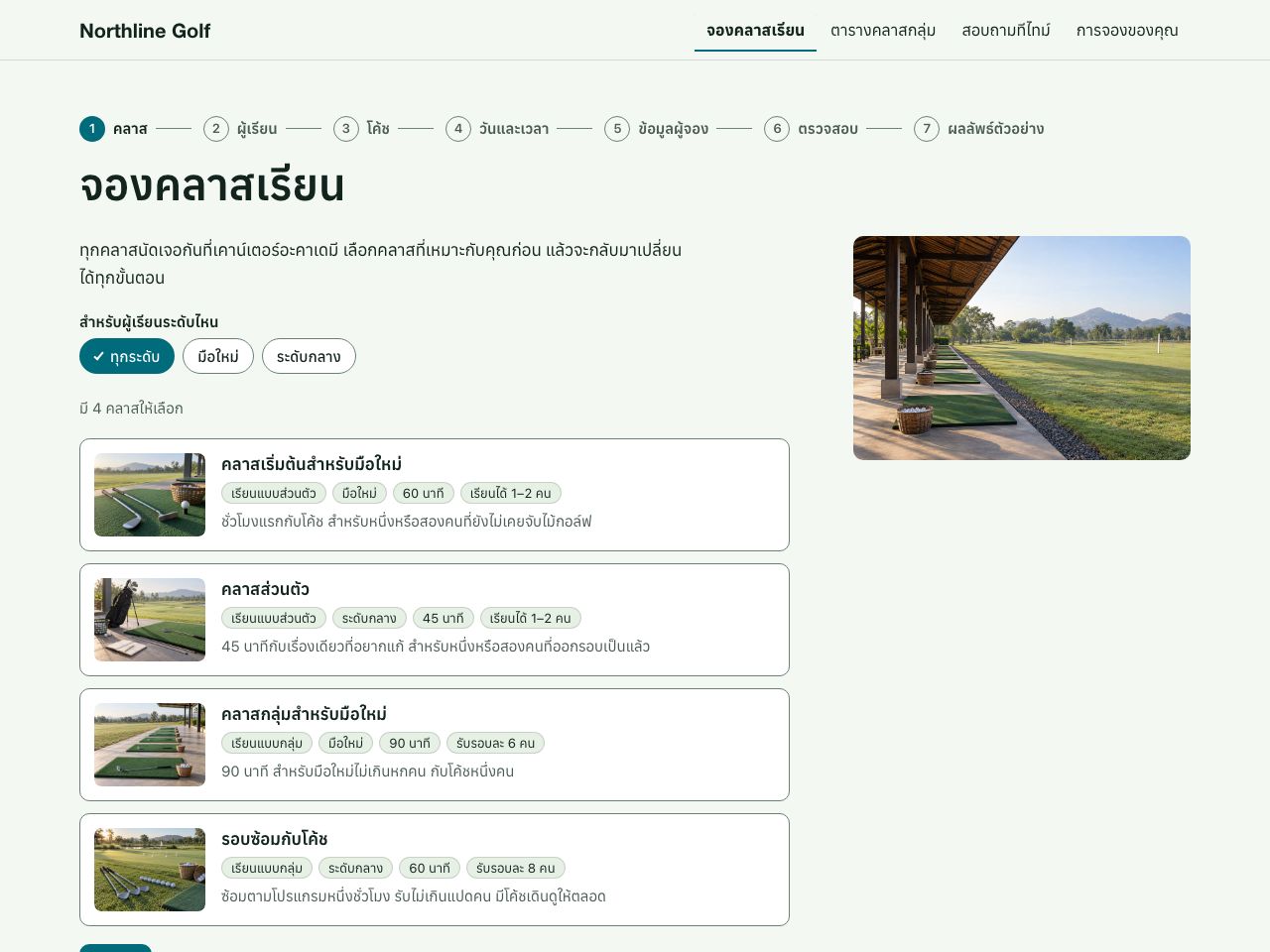Image resolution: width=1270 pixels, height=952 pixels.
Task: Click thumbnail of คลาสกลุ่มสำหรับมือใหม่
Action: click(150, 745)
